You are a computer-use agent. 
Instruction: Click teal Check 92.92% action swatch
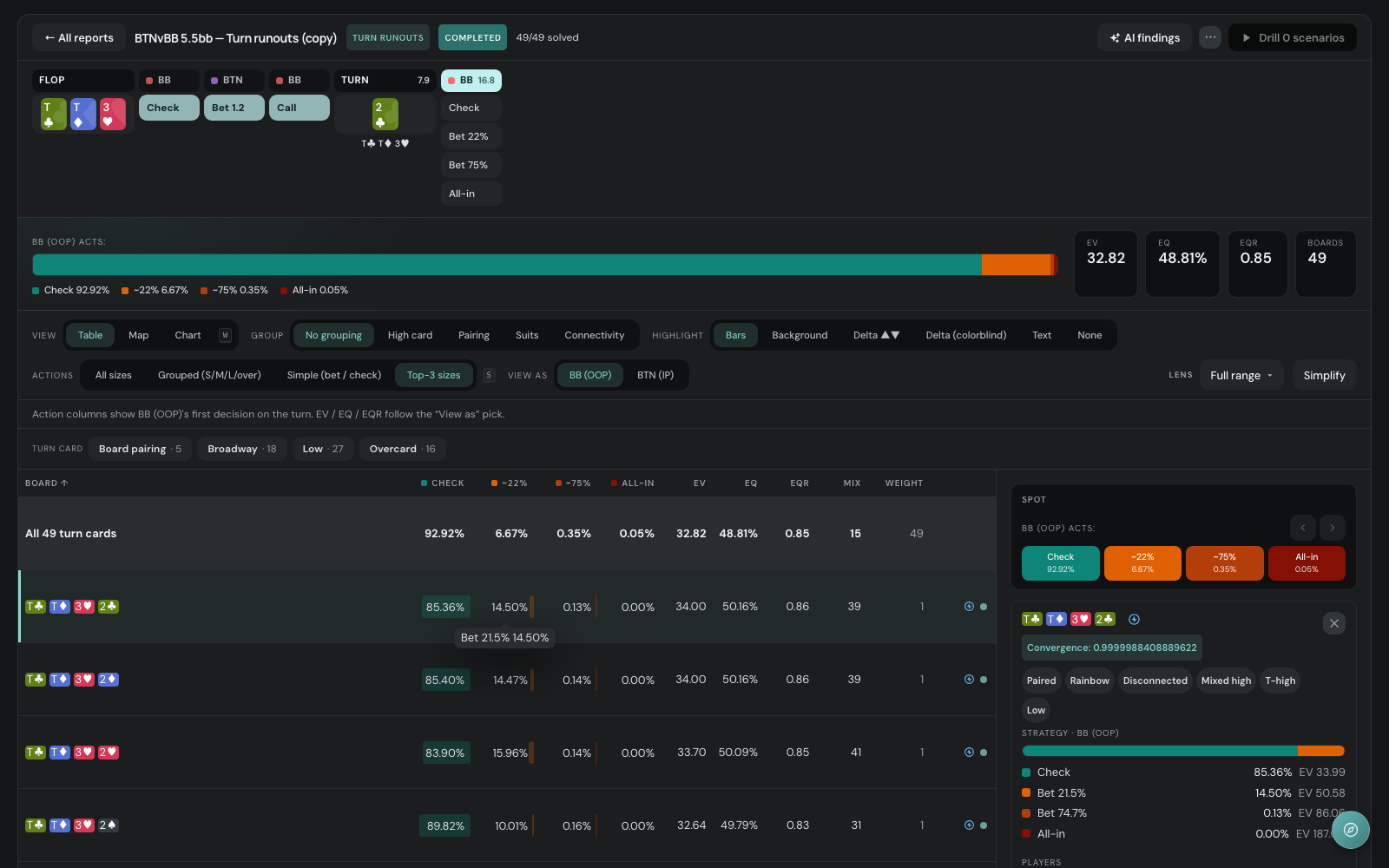pyautogui.click(x=1060, y=562)
